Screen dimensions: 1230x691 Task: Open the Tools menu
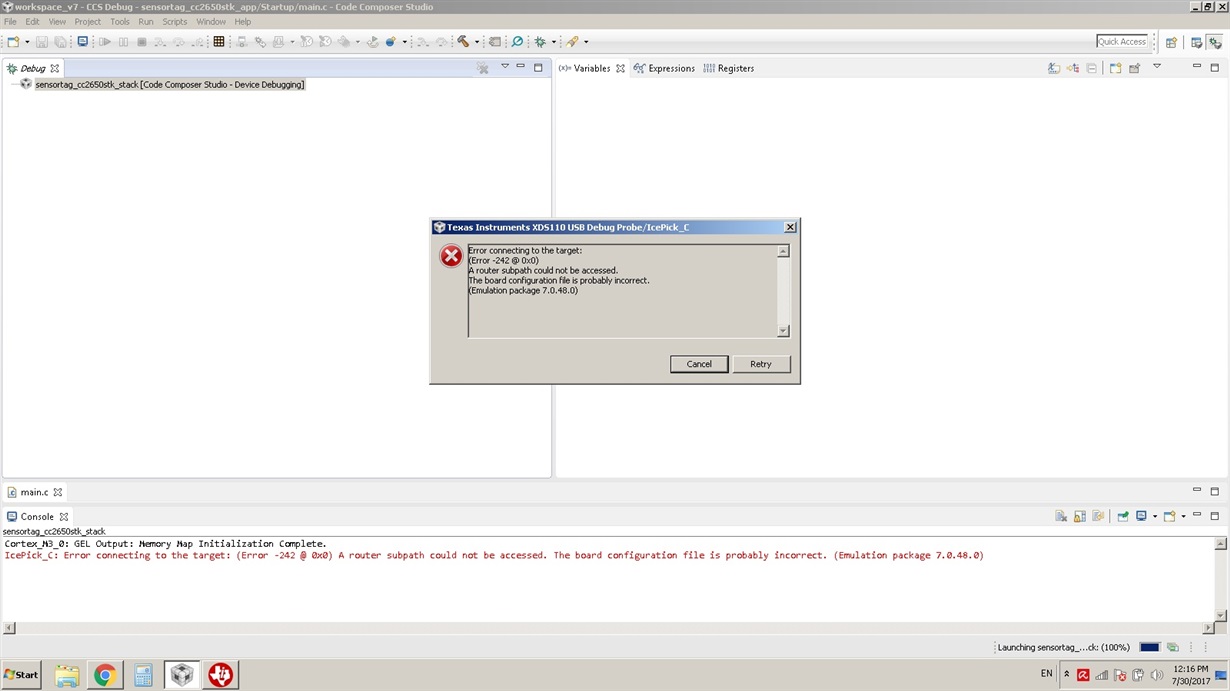tap(119, 21)
